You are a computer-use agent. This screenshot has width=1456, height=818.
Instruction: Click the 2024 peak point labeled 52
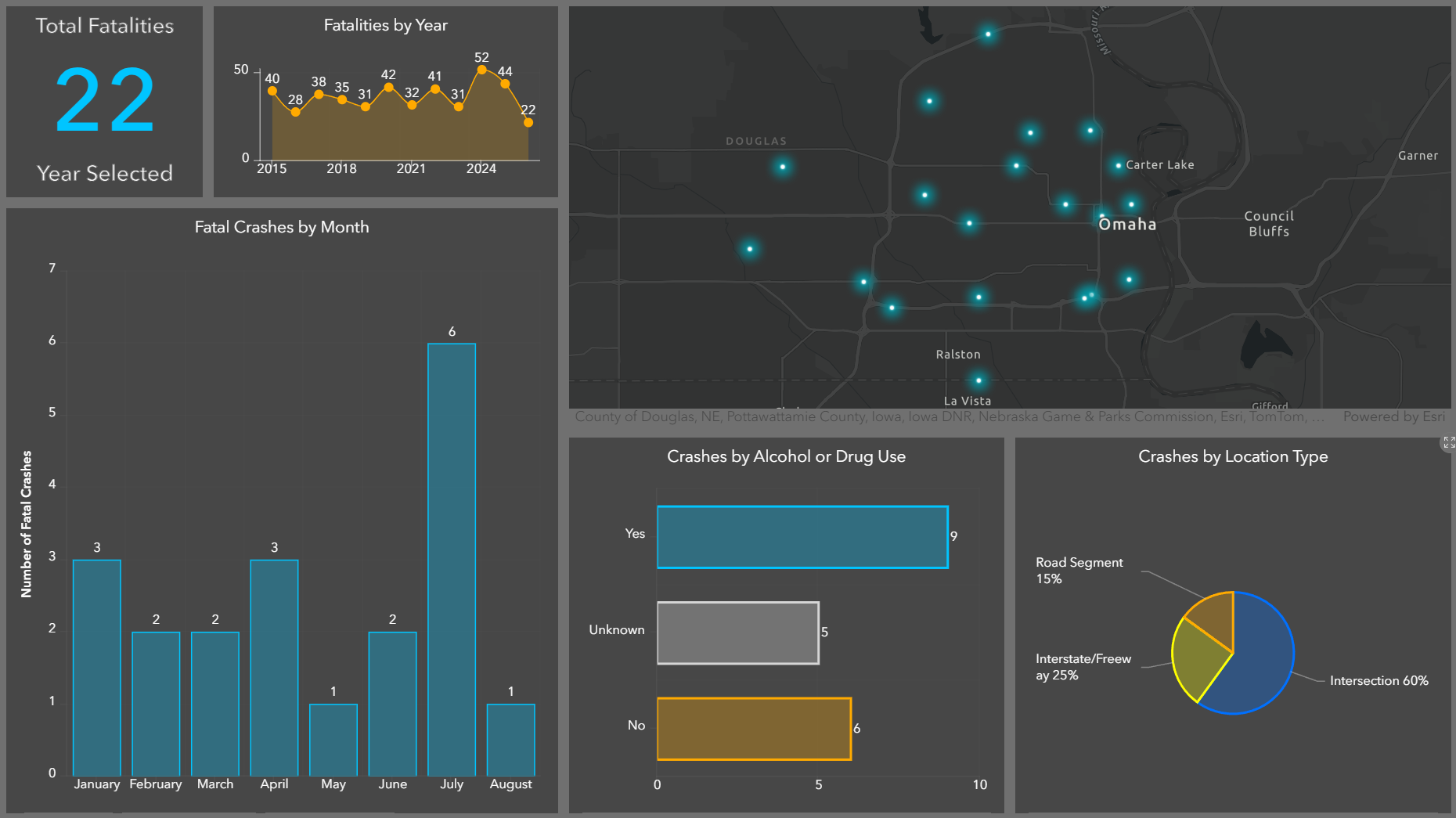click(481, 70)
